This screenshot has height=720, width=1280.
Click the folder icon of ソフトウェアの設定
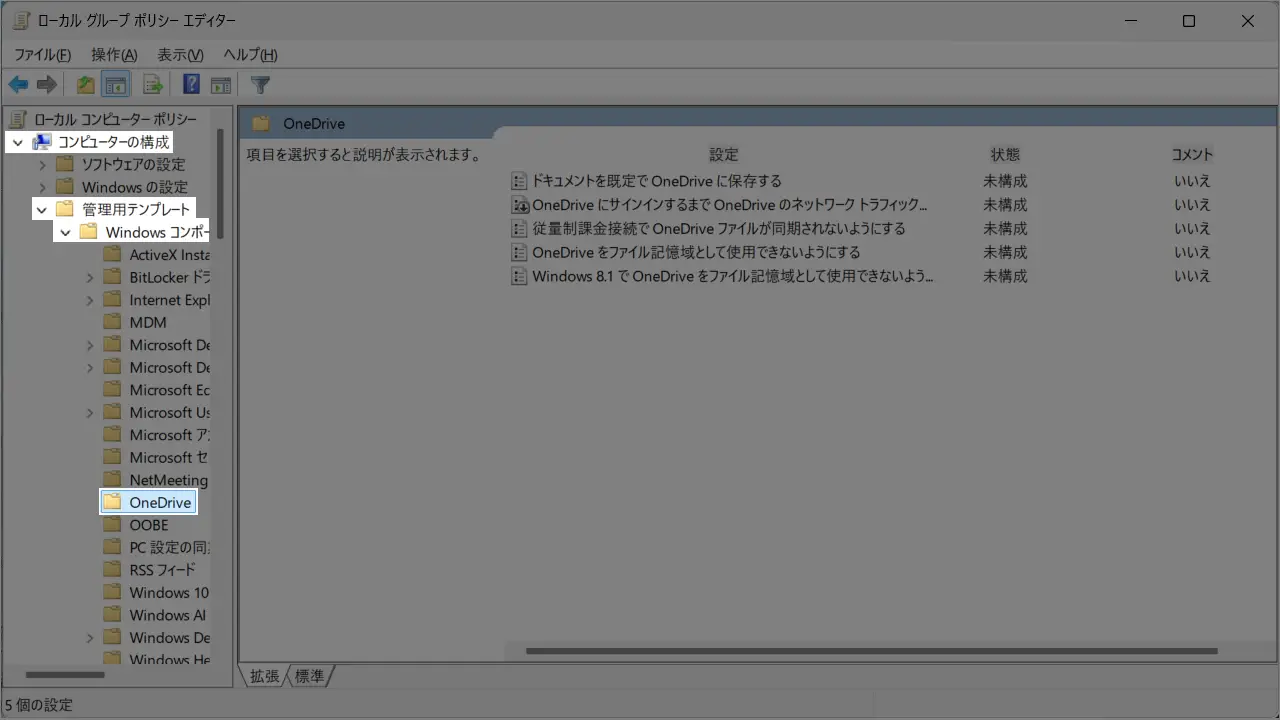pos(65,164)
